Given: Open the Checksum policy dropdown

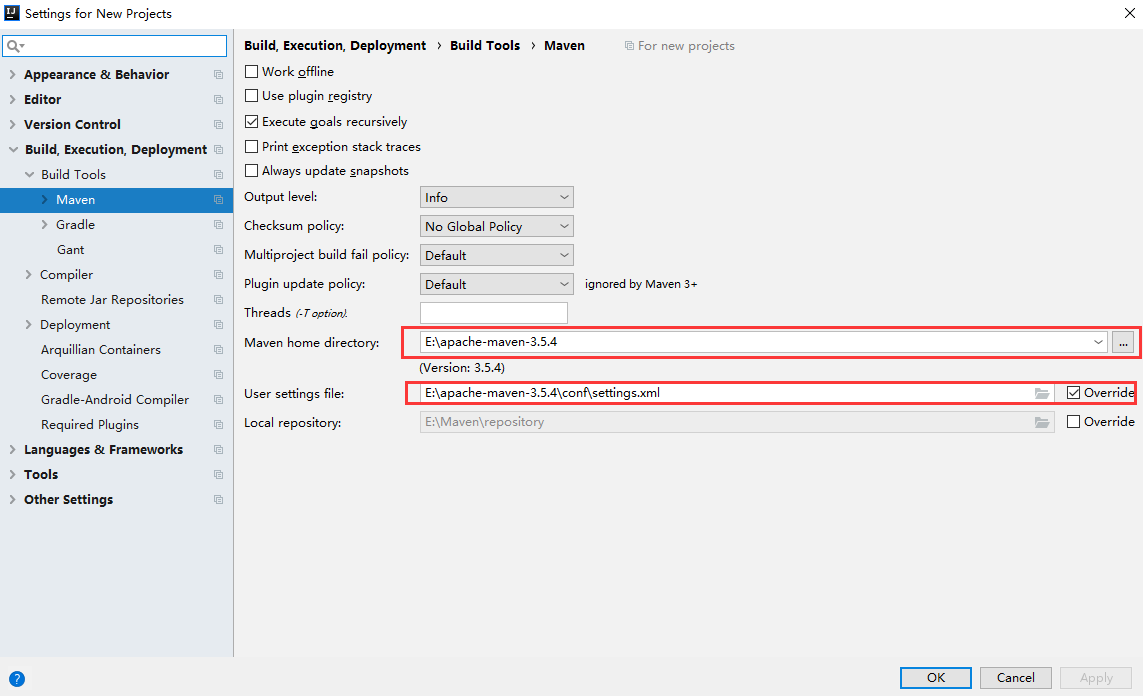Looking at the screenshot, I should (x=496, y=227).
